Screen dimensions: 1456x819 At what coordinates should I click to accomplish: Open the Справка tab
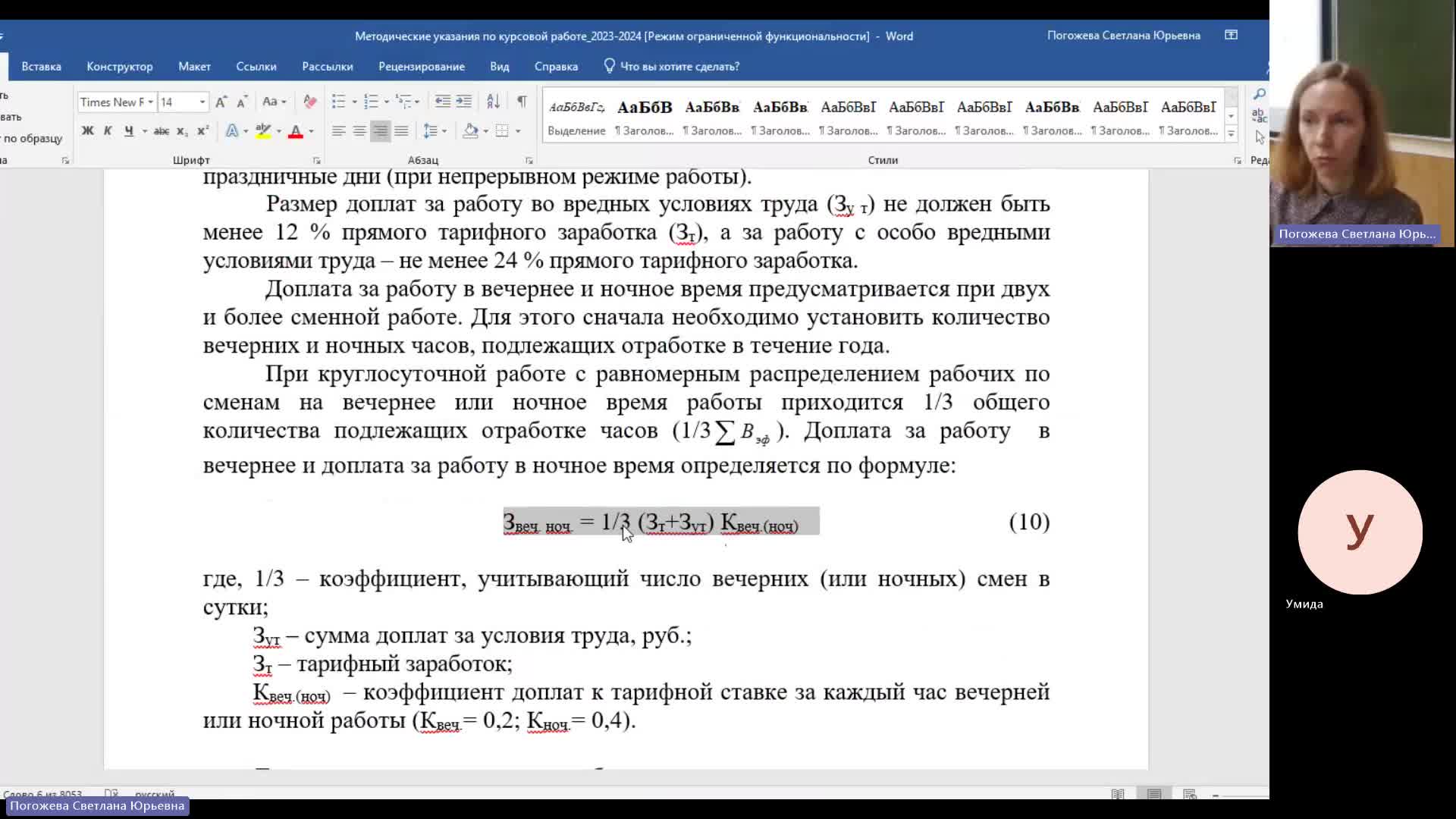tap(556, 66)
